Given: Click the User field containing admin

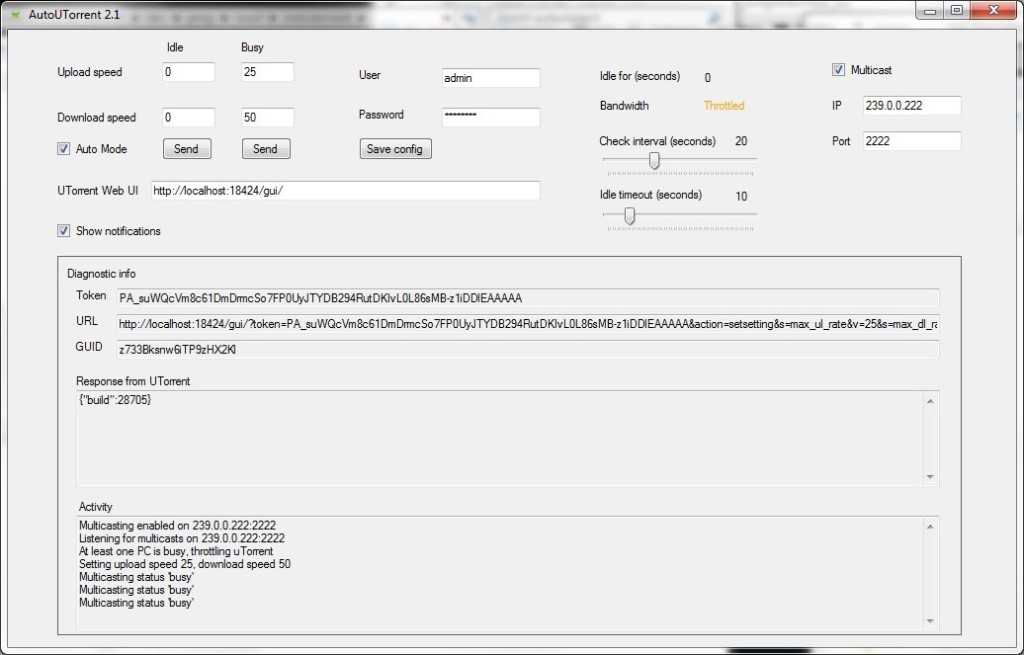Looking at the screenshot, I should coord(490,77).
